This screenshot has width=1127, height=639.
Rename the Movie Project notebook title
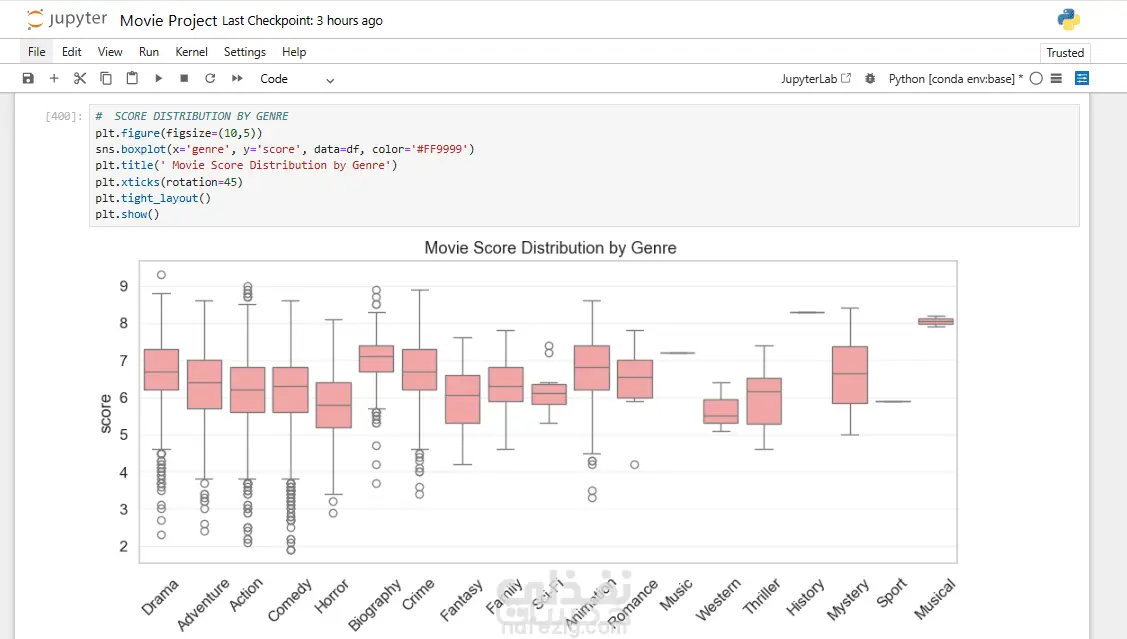[168, 20]
